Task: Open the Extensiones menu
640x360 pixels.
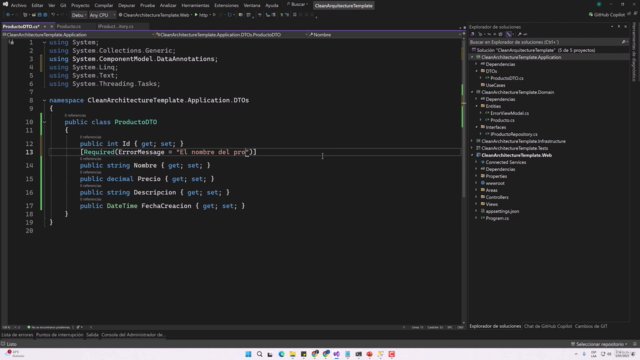Action: coord(226,5)
